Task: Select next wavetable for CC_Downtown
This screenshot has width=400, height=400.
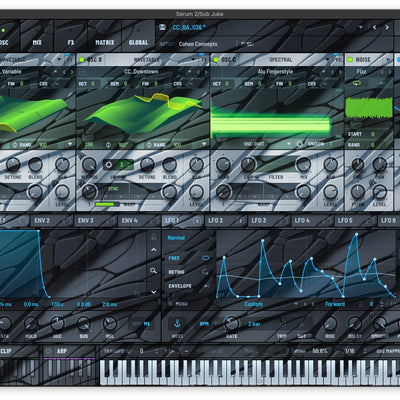Action: [x=206, y=72]
